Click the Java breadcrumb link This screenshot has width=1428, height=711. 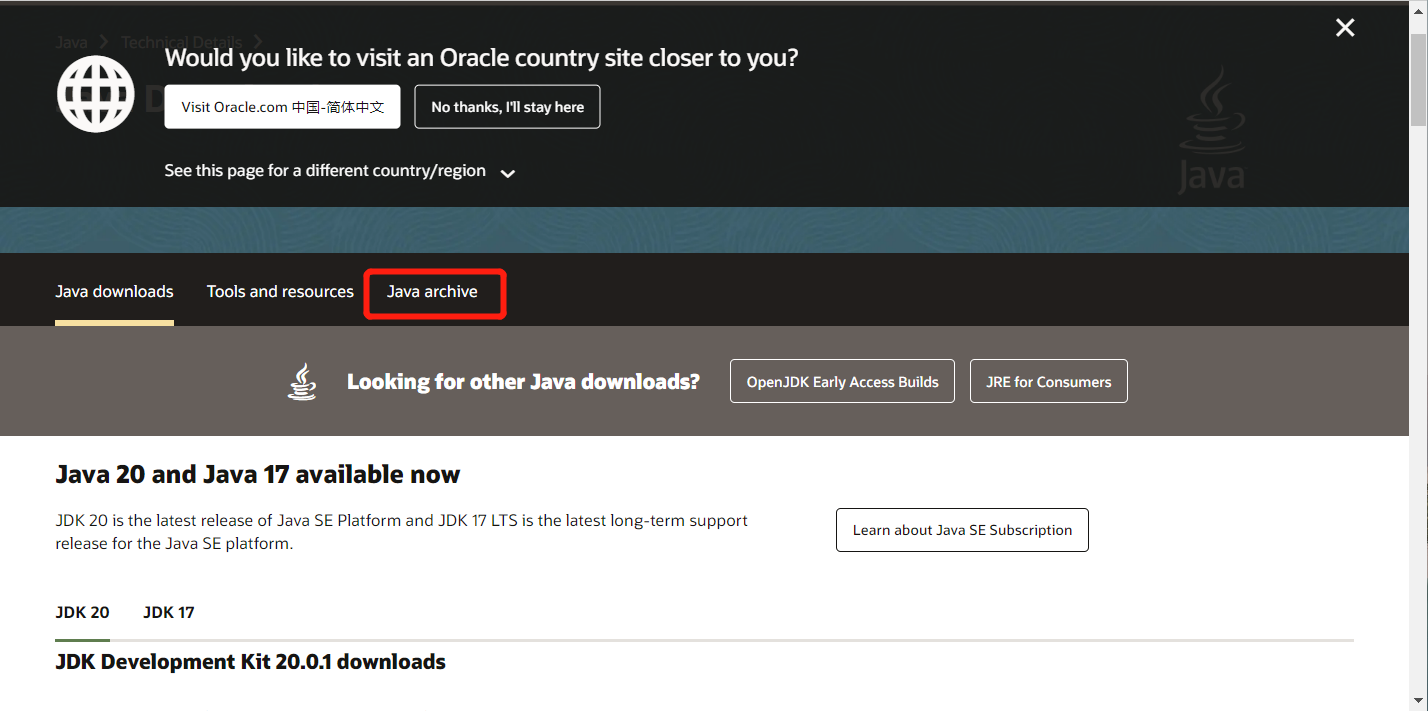[x=71, y=42]
